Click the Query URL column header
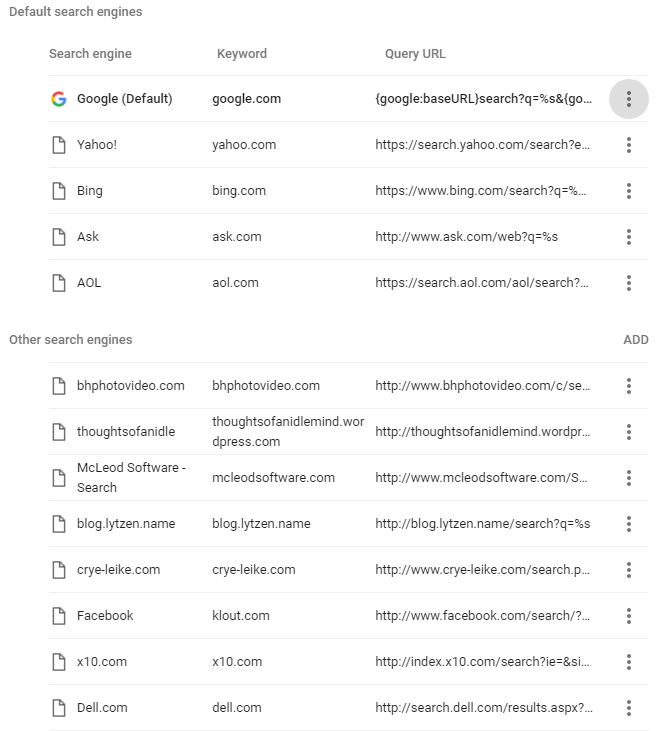656x731 pixels. pyautogui.click(x=415, y=54)
